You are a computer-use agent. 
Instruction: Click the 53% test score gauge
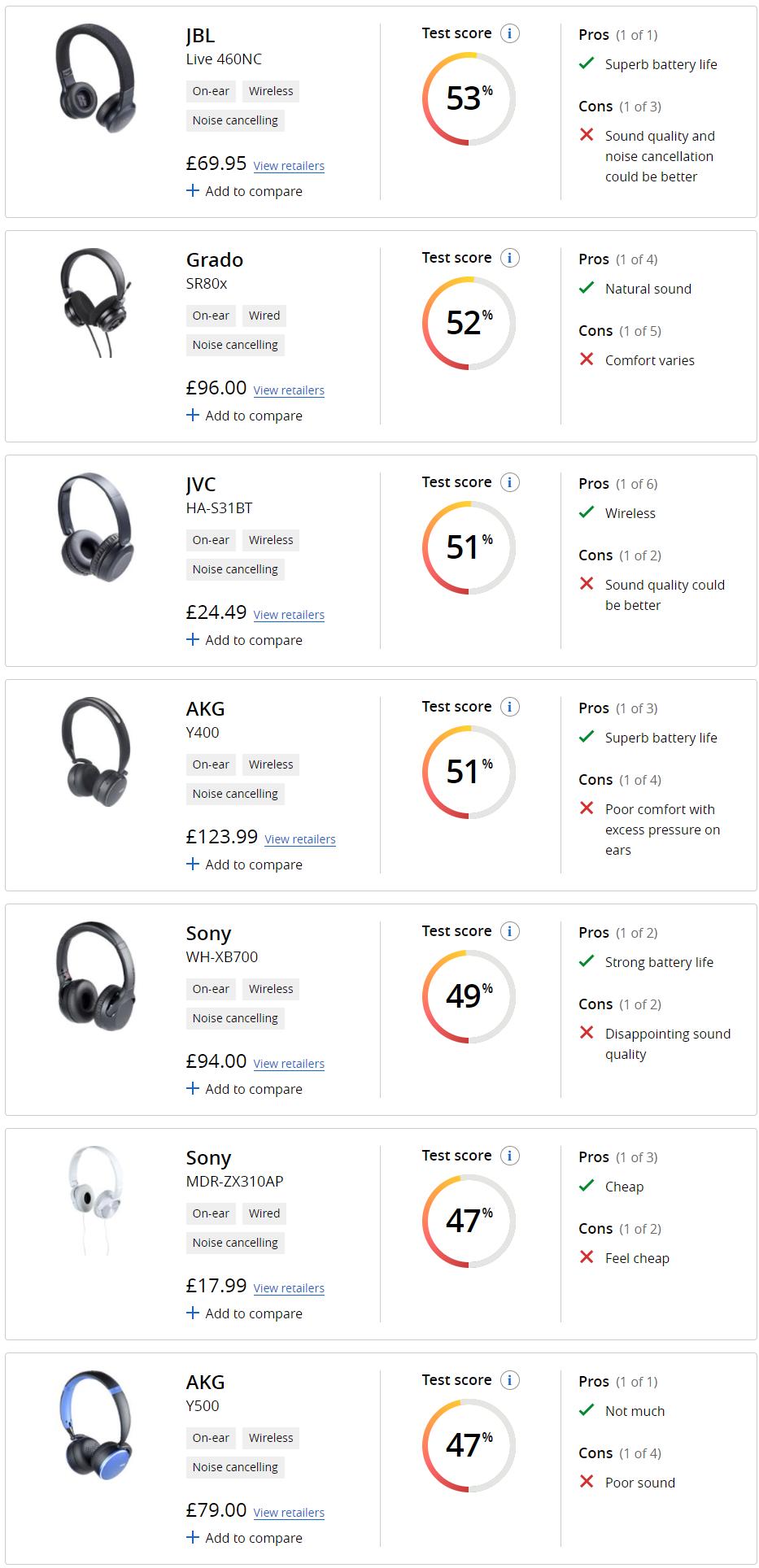(469, 99)
